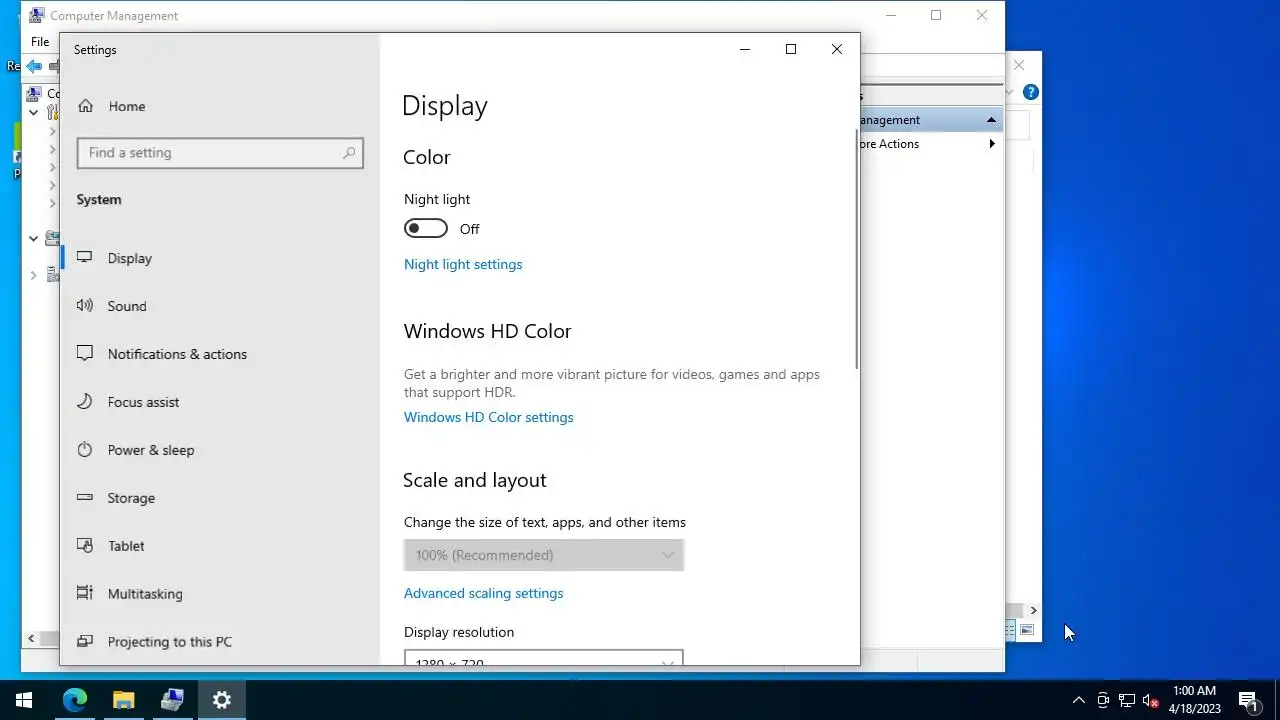
Task: Click the Tablet label in the sidebar
Action: click(x=126, y=546)
